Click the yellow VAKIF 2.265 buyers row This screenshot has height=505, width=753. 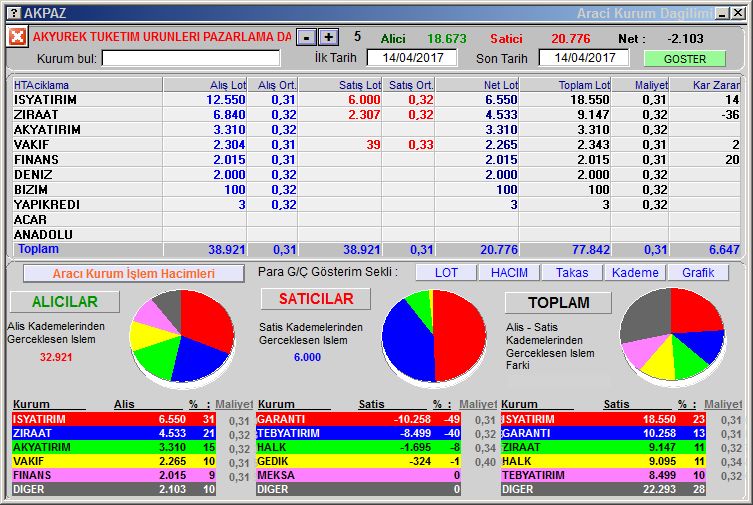tap(114, 461)
